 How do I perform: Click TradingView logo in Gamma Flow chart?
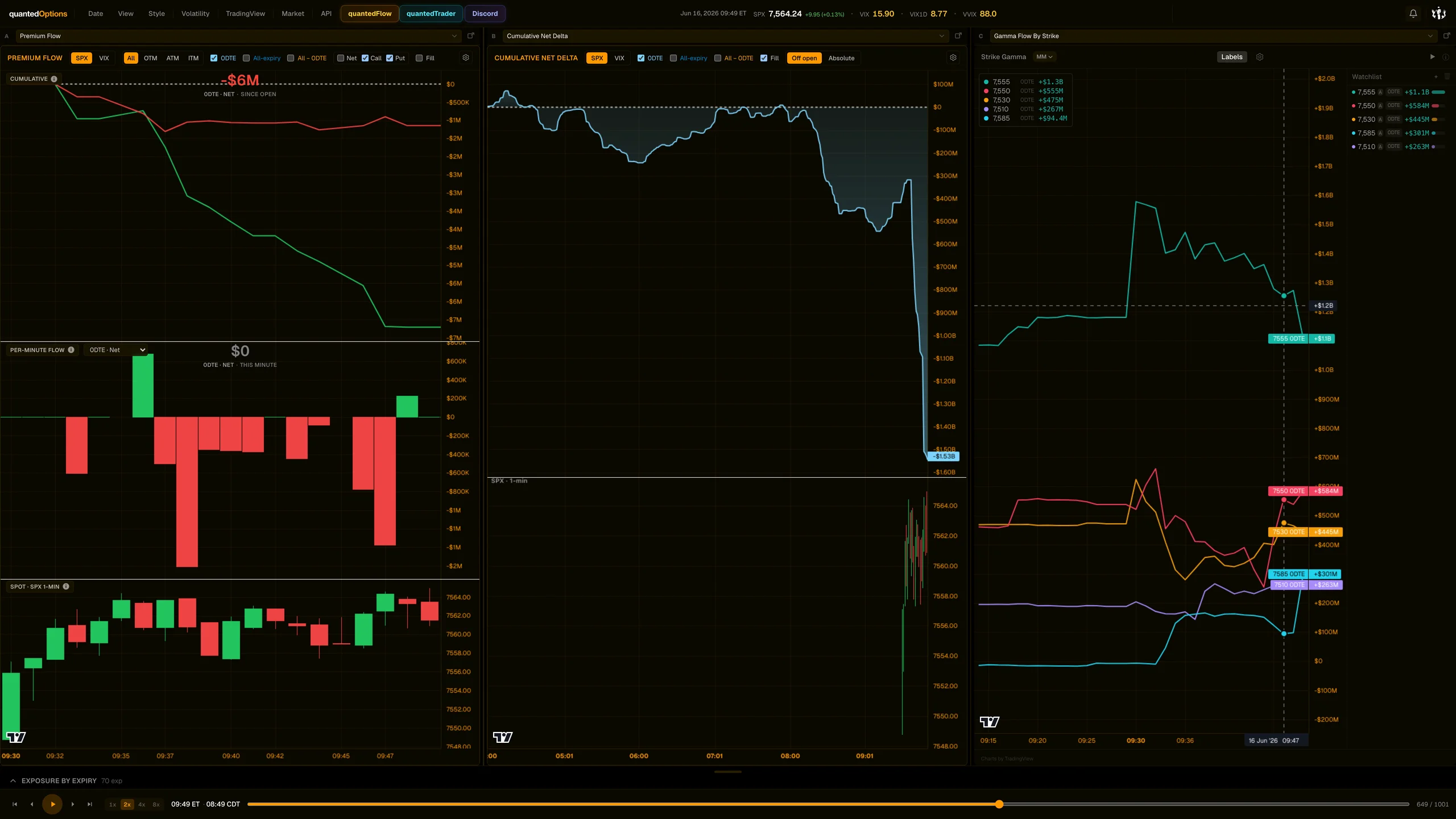[990, 722]
